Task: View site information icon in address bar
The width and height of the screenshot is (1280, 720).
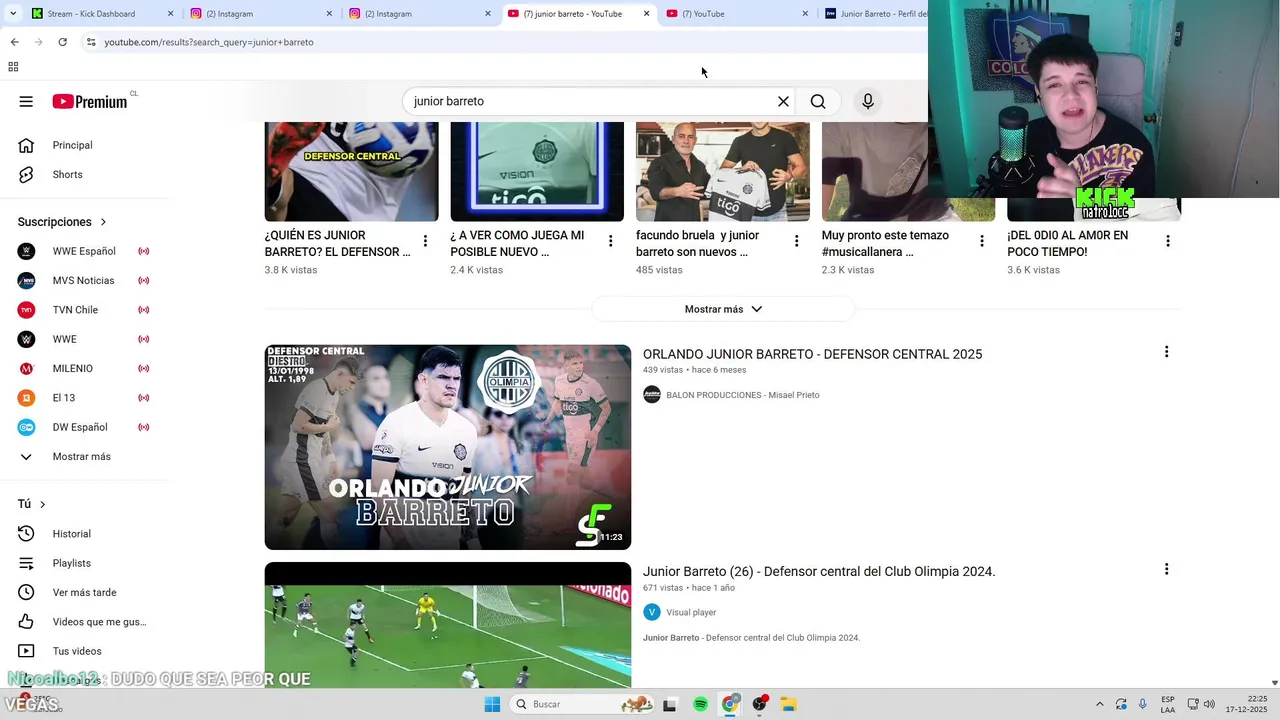Action: (90, 42)
